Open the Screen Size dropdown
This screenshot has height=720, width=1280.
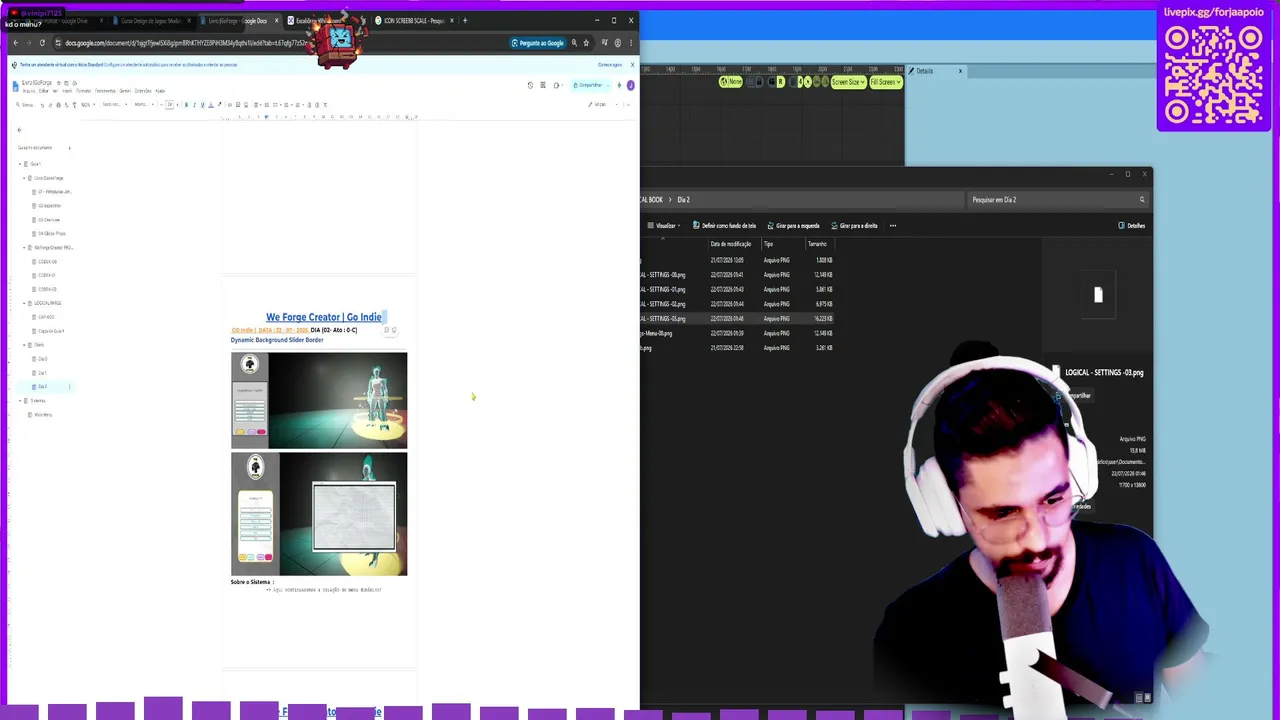pos(848,82)
